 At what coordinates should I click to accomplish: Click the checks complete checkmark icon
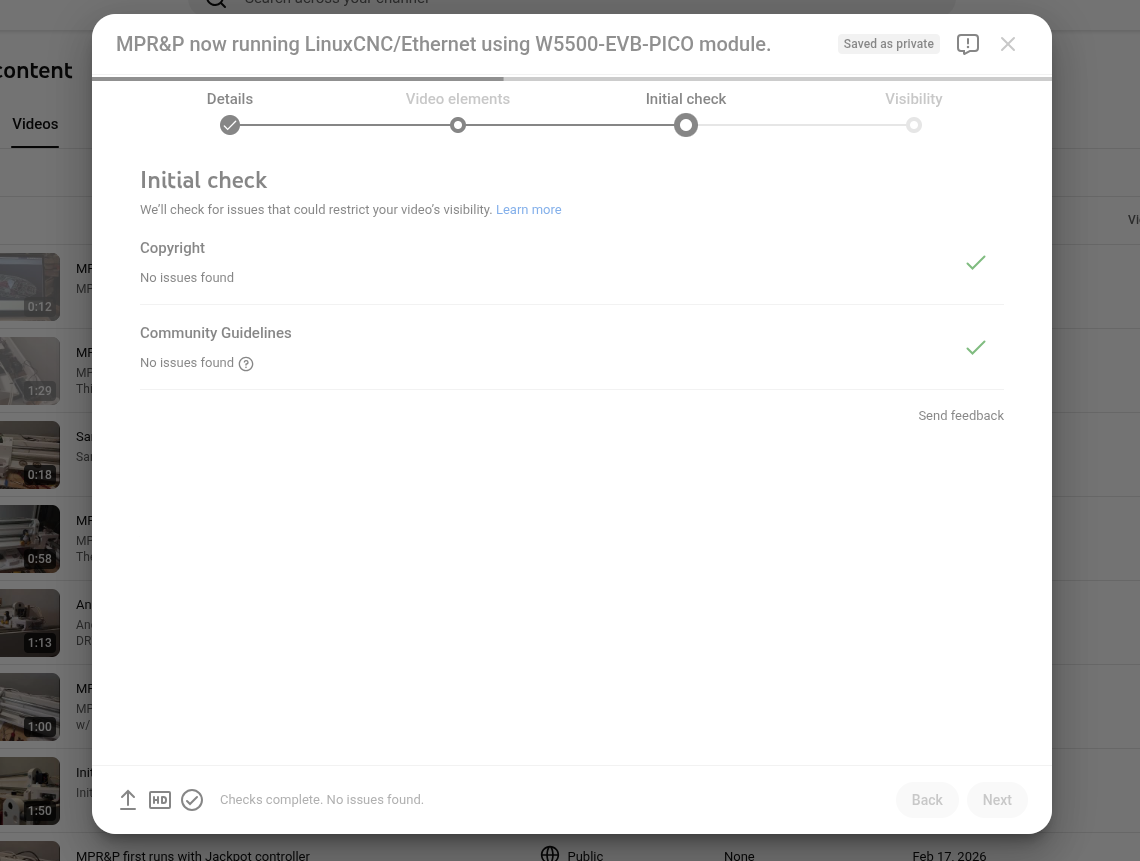click(192, 800)
